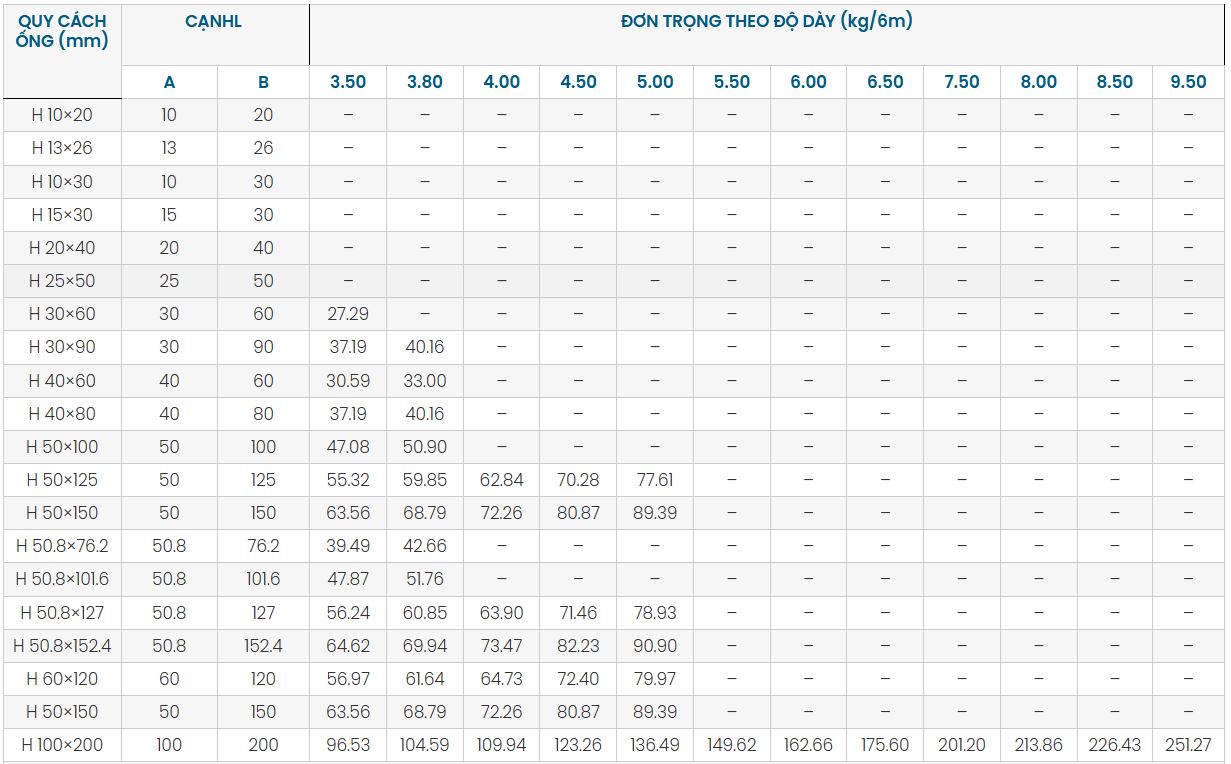This screenshot has height=764, width=1231.
Task: Click the 9.50 thickness column header
Action: (1189, 82)
